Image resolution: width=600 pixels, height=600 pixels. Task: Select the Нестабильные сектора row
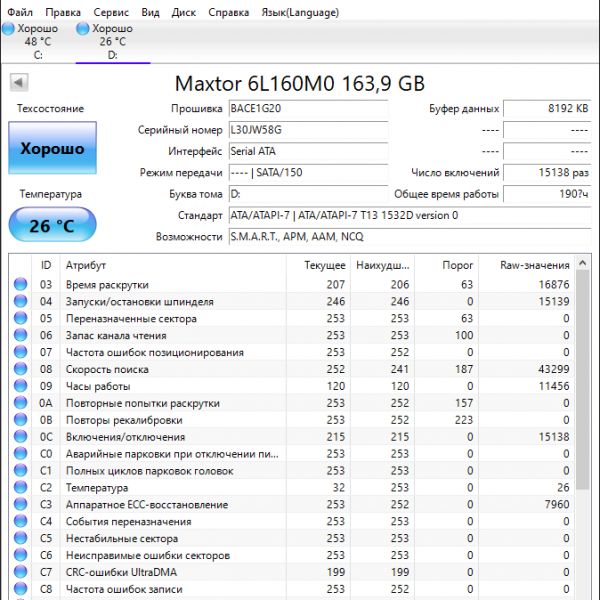(x=292, y=538)
